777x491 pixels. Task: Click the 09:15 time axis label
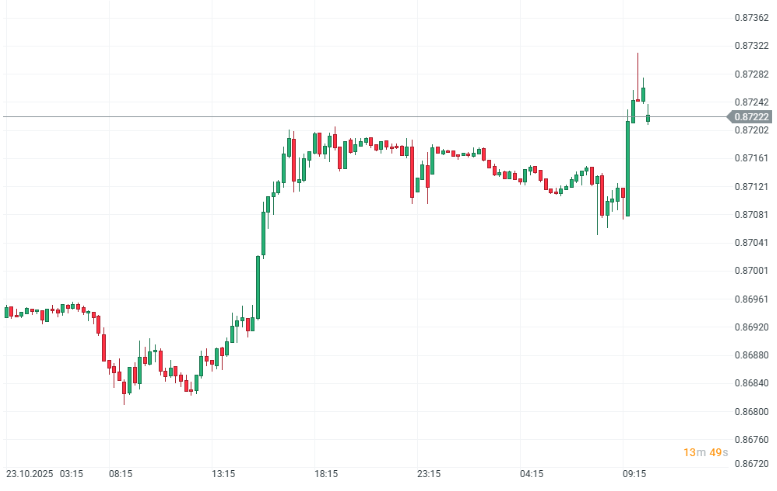tap(633, 473)
